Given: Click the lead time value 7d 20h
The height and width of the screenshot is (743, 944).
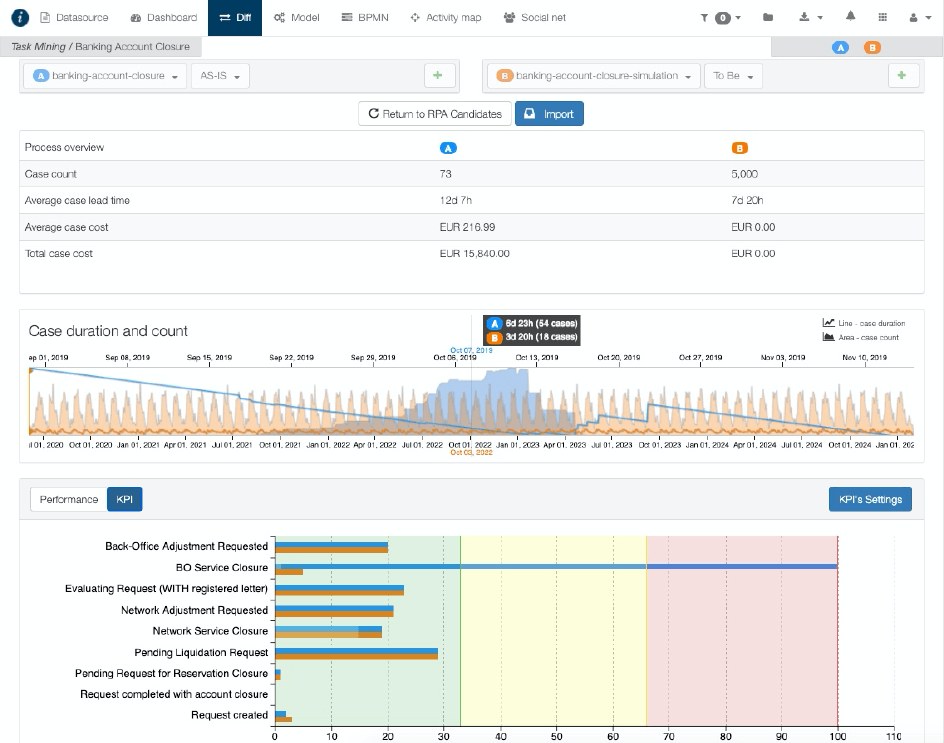Looking at the screenshot, I should (x=747, y=201).
